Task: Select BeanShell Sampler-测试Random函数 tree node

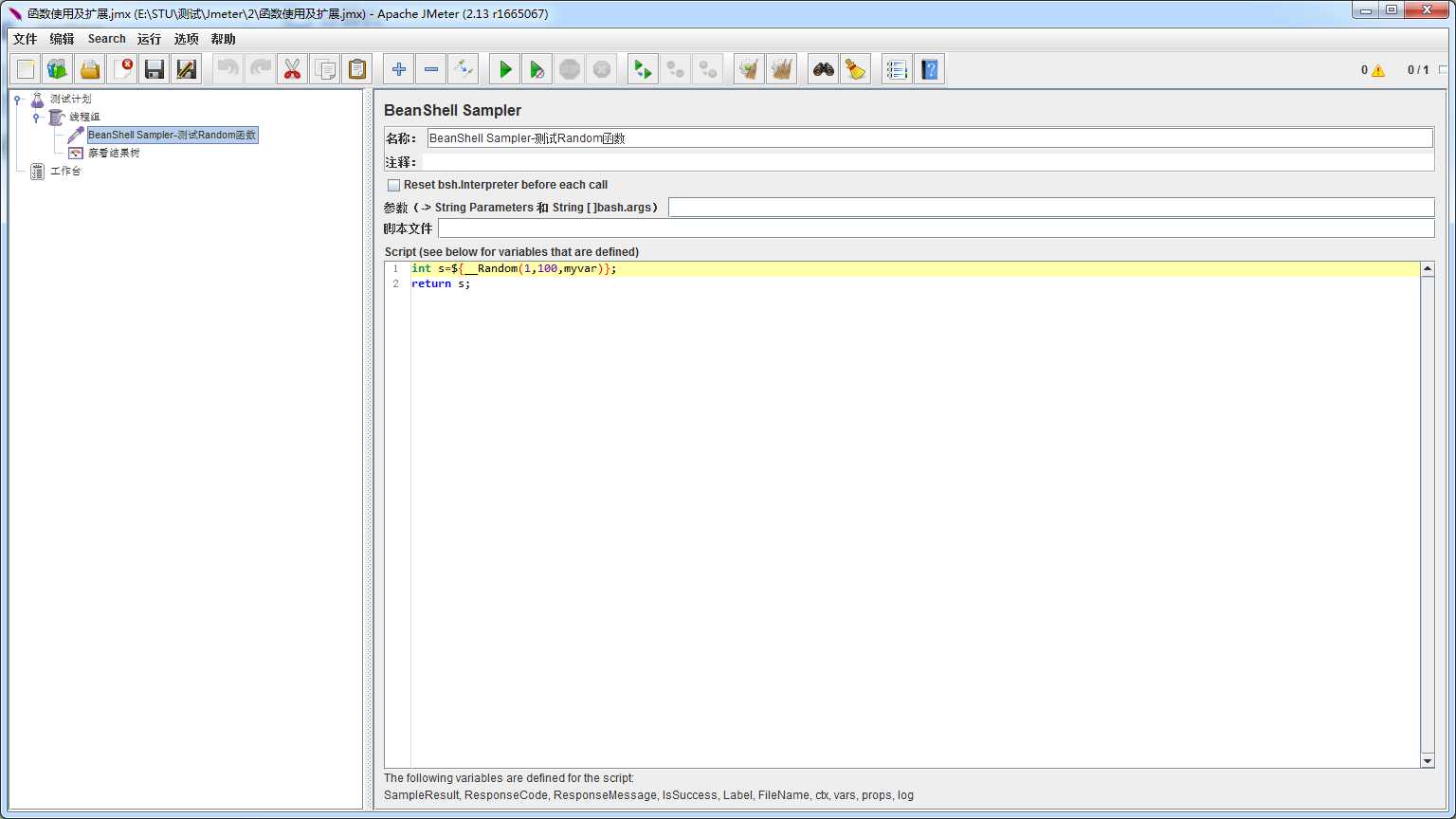Action: (x=172, y=135)
